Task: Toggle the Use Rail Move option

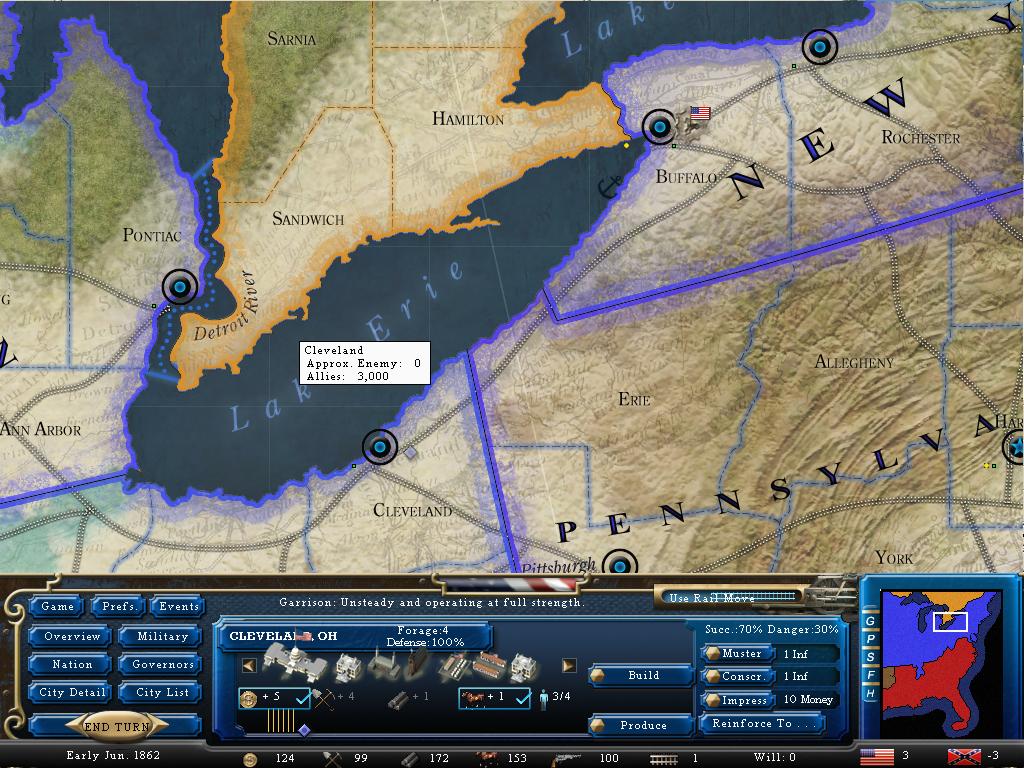Action: [x=732, y=597]
